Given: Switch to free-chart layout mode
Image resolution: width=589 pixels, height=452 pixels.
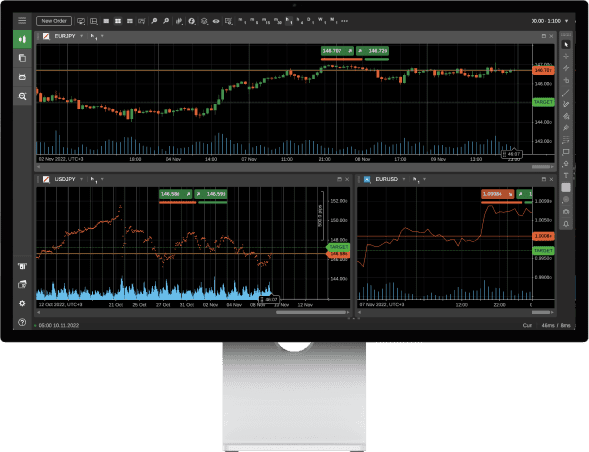Looking at the screenshot, I should point(130,21).
